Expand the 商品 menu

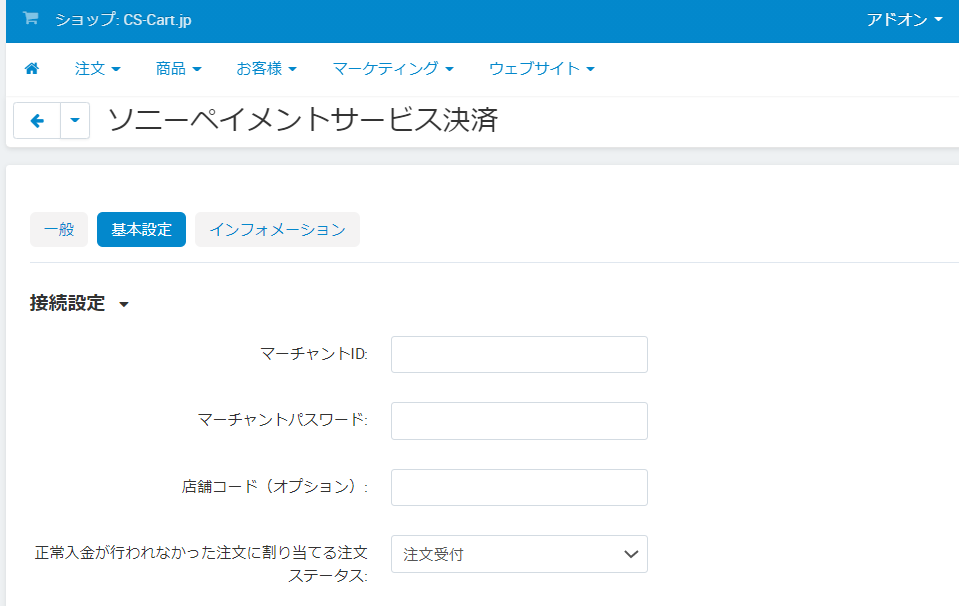178,69
